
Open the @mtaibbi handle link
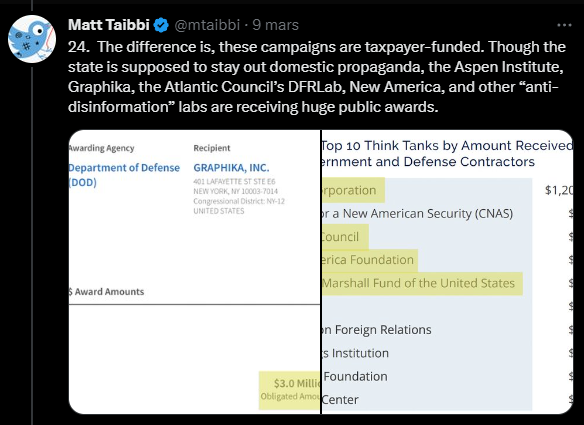[207, 25]
